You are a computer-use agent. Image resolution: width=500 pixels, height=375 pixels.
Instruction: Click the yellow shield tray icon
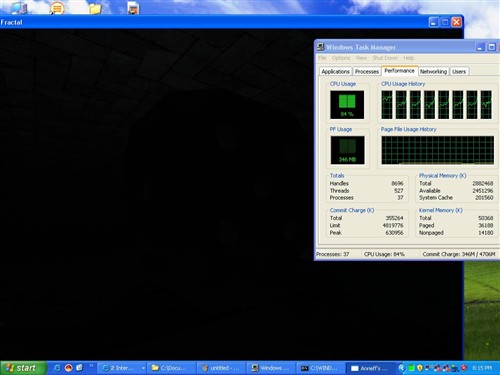pos(420,368)
